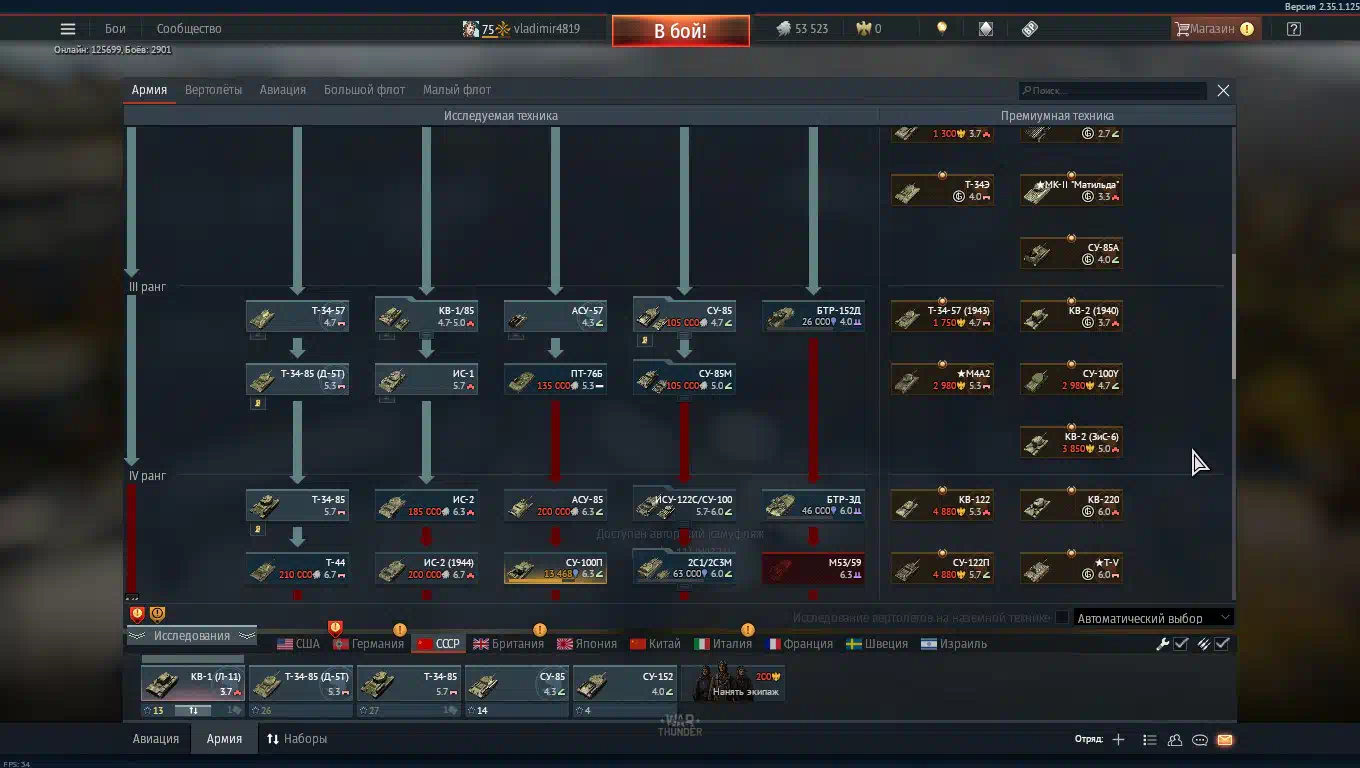Select premium МК-II Матильда tank
Image resolution: width=1360 pixels, height=768 pixels.
[x=1071, y=191]
